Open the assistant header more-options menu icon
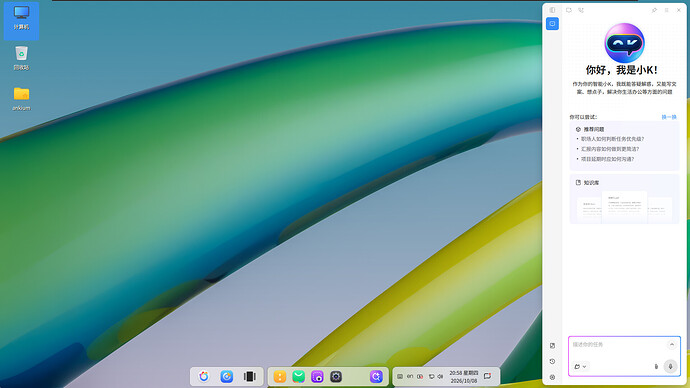 coord(666,10)
